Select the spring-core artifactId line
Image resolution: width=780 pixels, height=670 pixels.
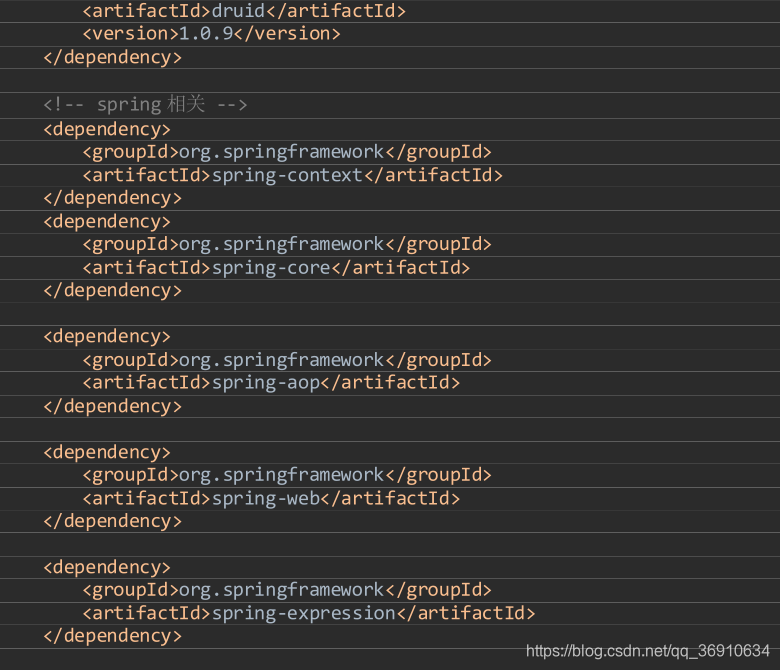pyautogui.click(x=276, y=268)
